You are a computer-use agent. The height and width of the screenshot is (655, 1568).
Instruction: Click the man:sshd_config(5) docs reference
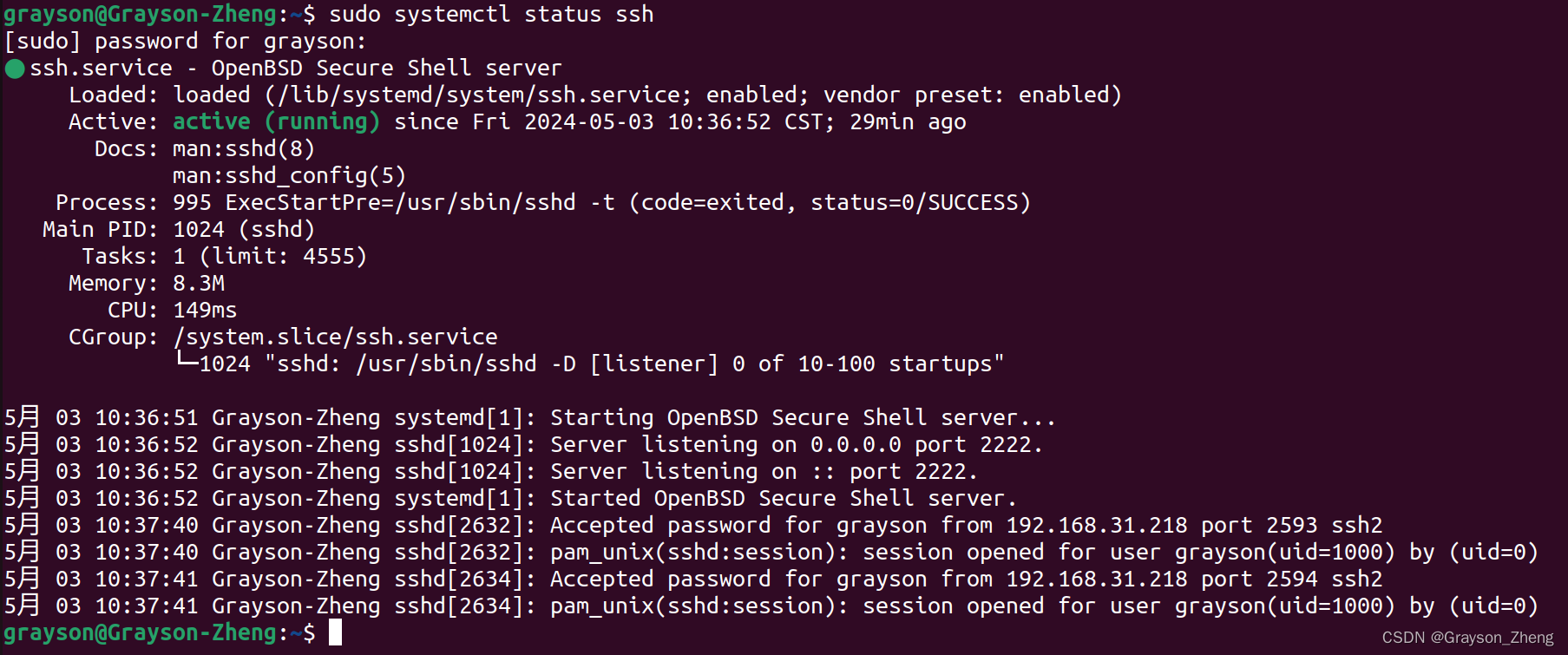click(289, 175)
